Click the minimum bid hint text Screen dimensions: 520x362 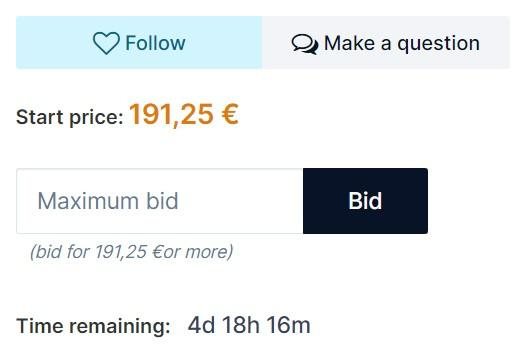tap(132, 251)
